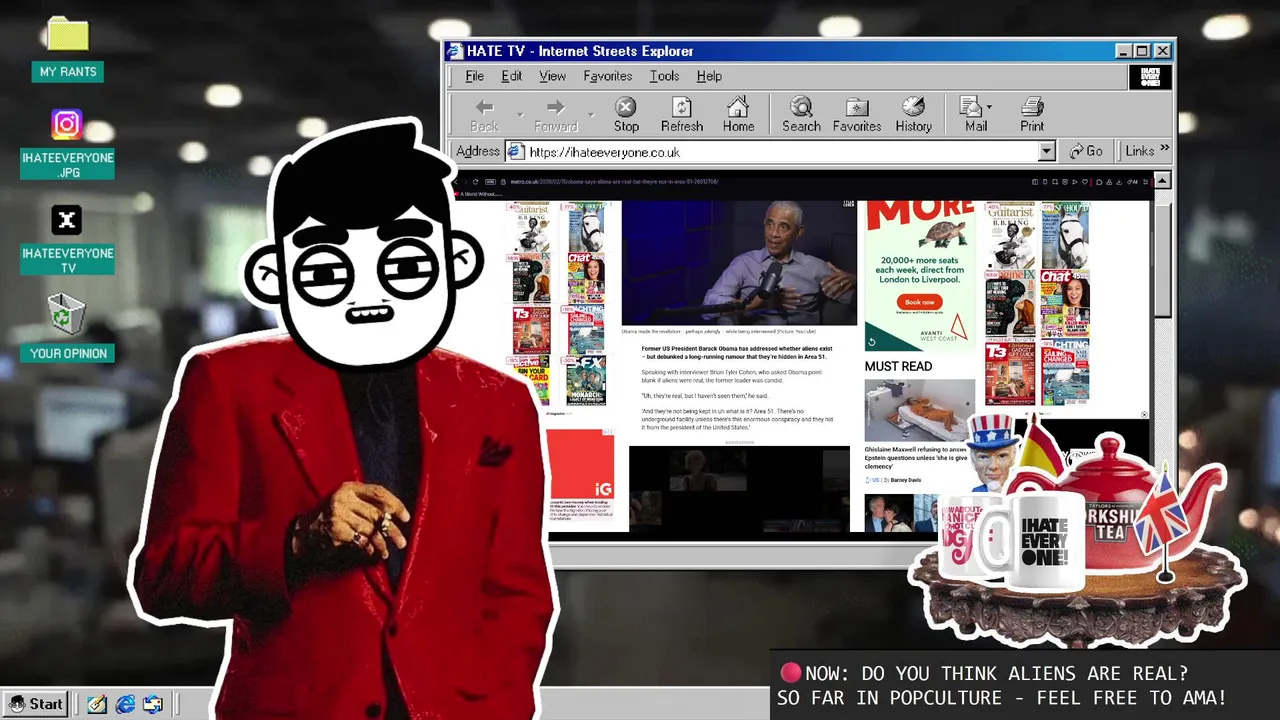
Task: Click the Forward toolbar button
Action: click(x=556, y=115)
